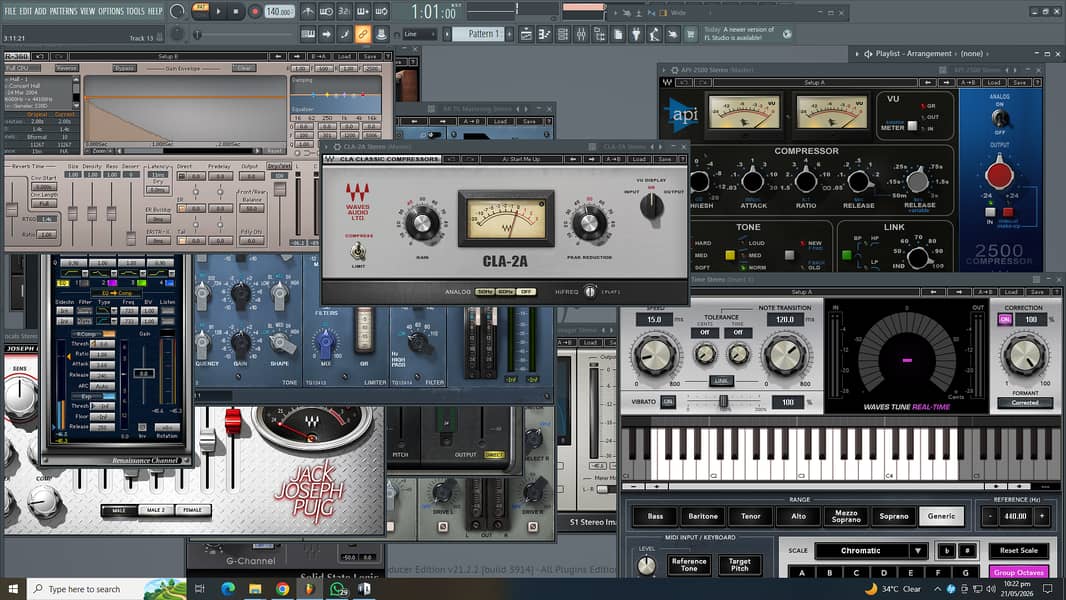Open the Playlist view icon
The image size is (1066, 600).
(526, 34)
